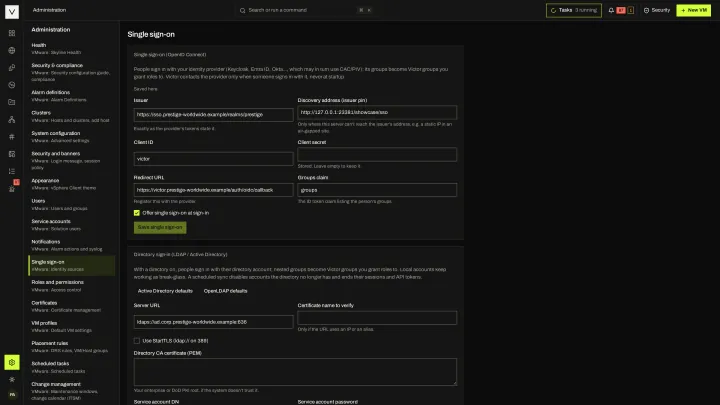Open alarms icon with red badge in rail
This screenshot has height=405, width=720.
tap(12, 187)
